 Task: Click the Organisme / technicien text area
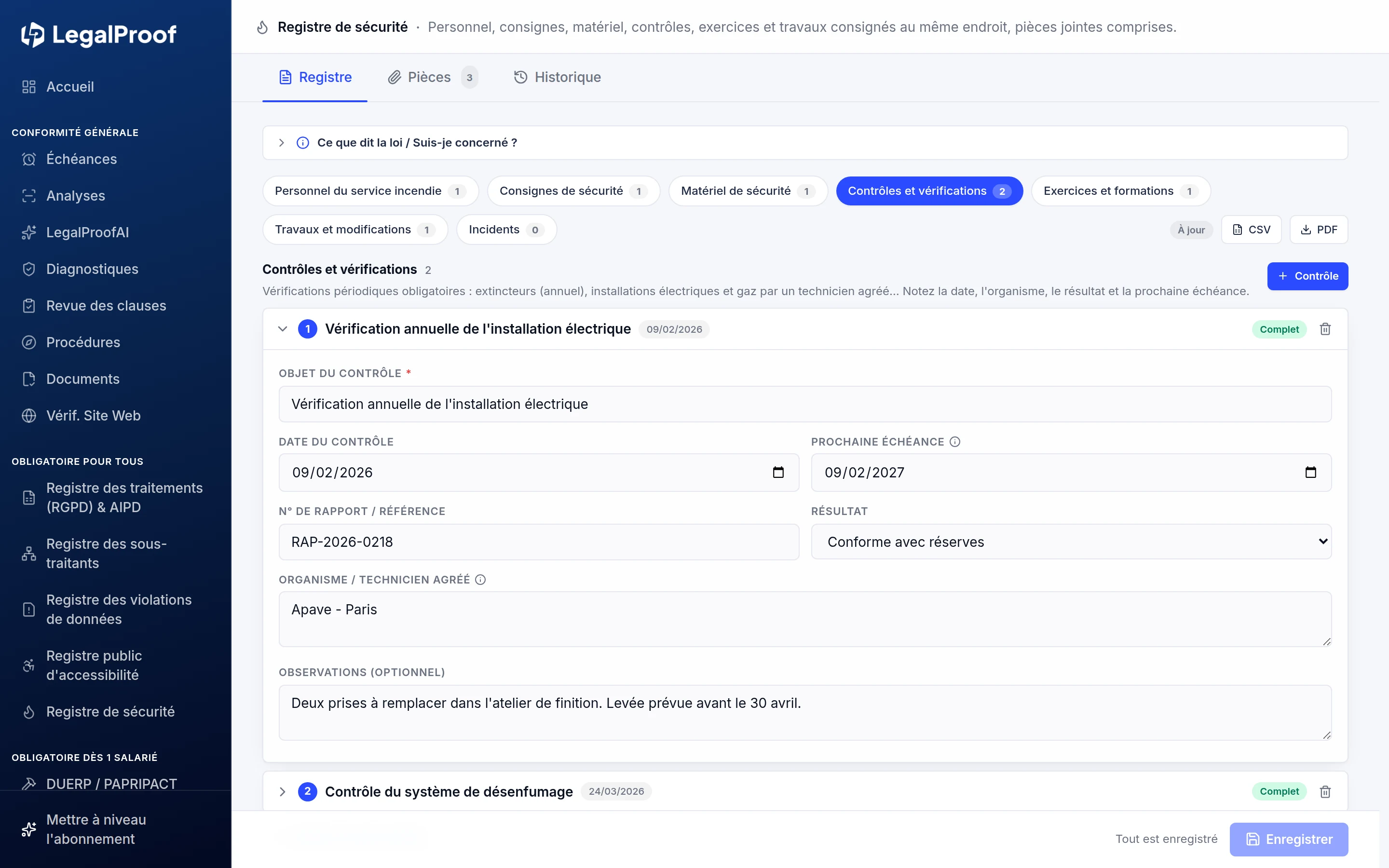tap(804, 619)
